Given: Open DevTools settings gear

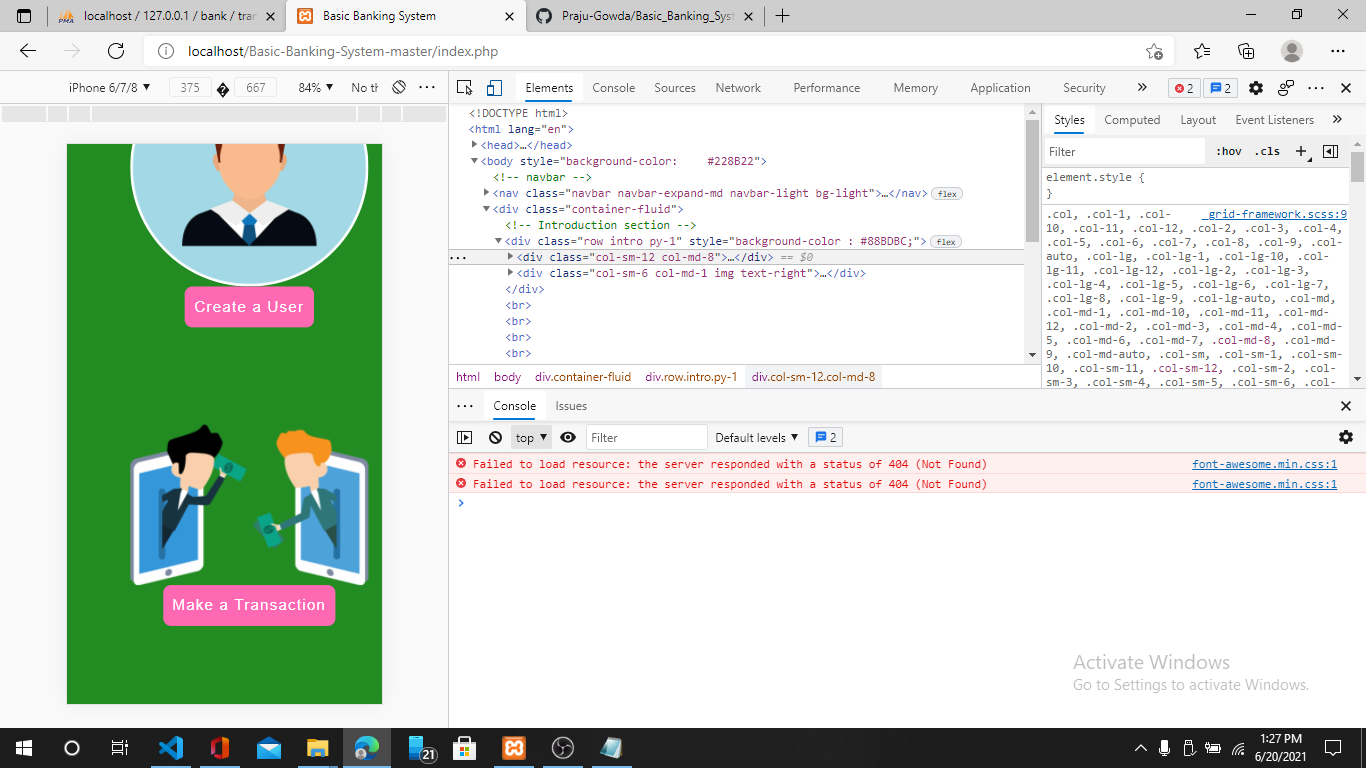Looking at the screenshot, I should click(x=1256, y=88).
